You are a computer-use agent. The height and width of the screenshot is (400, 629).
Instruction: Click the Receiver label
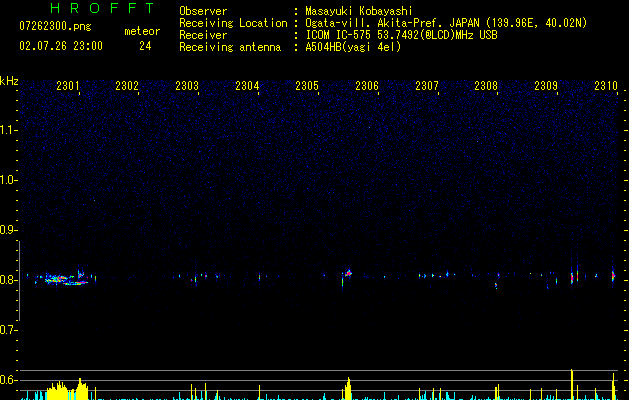coord(203,35)
